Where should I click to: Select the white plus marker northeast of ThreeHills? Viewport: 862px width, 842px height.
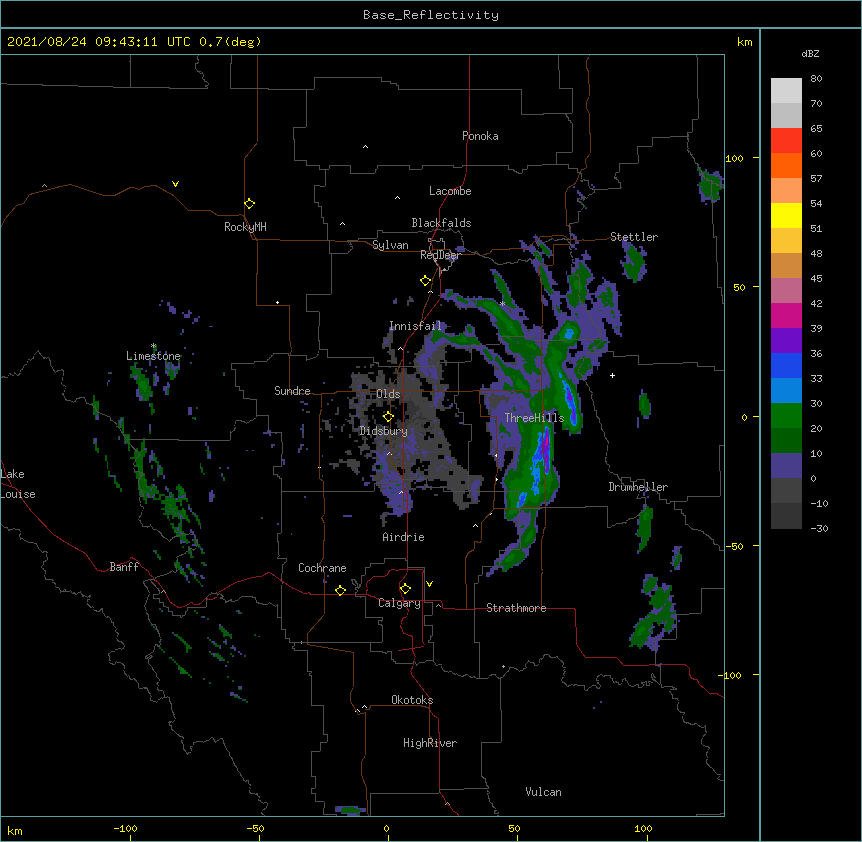[612, 375]
